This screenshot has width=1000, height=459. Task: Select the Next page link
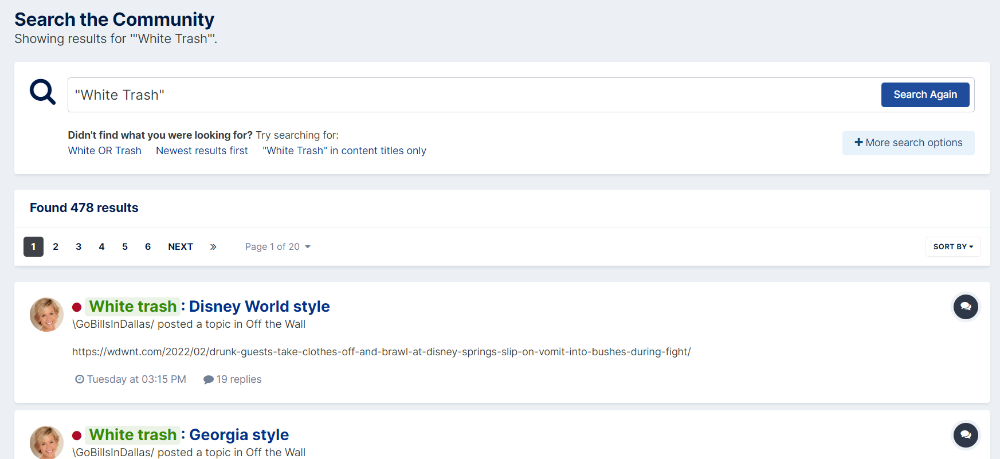coord(180,247)
